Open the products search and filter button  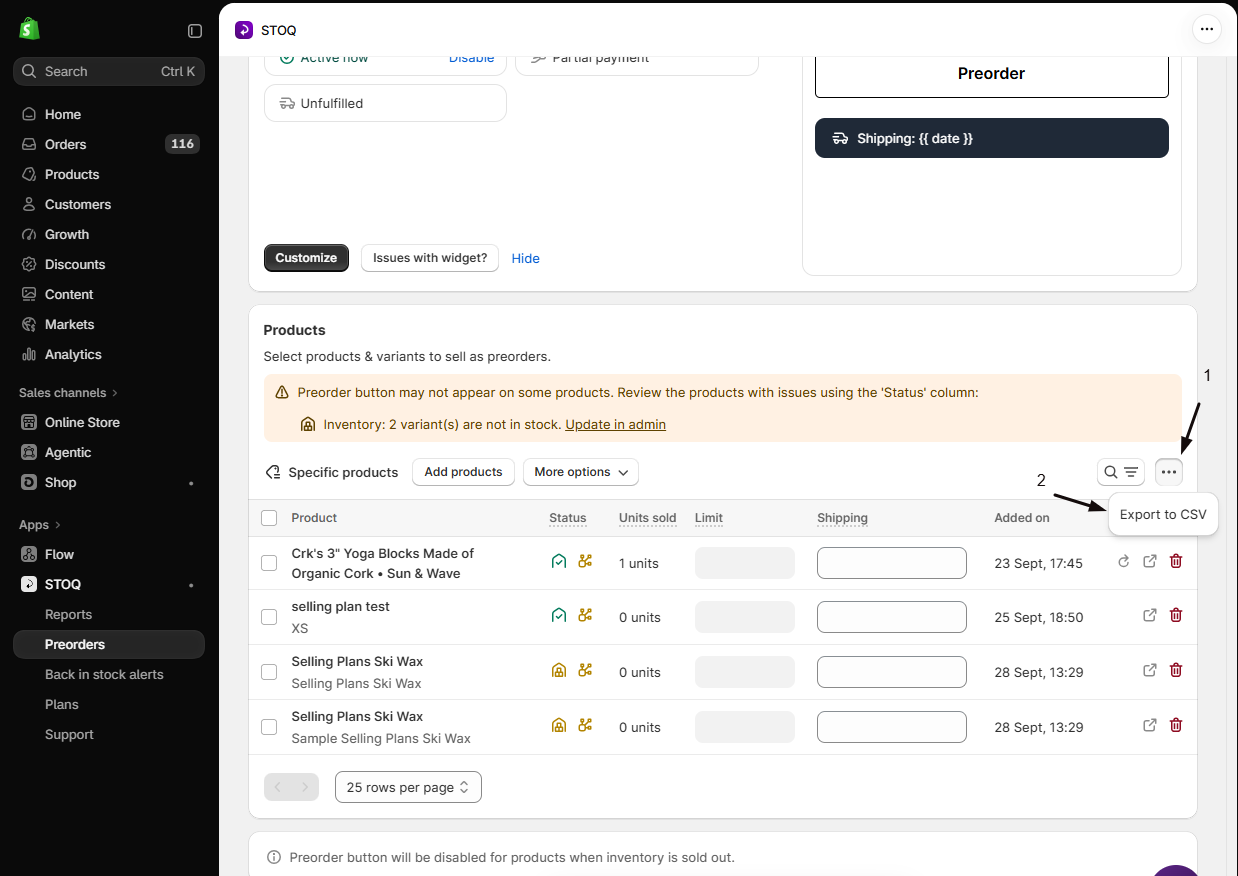click(1121, 472)
